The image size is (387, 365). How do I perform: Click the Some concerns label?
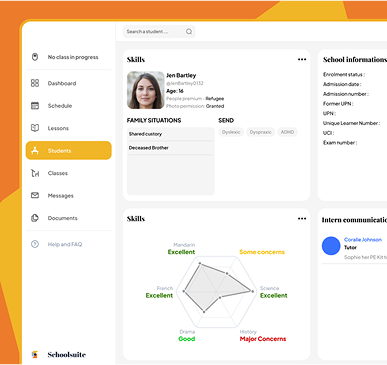pos(262,252)
